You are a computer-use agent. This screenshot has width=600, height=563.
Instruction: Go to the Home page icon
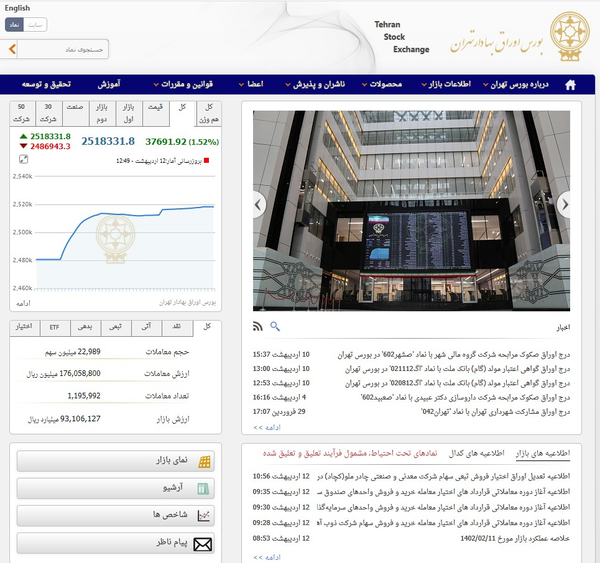570,85
